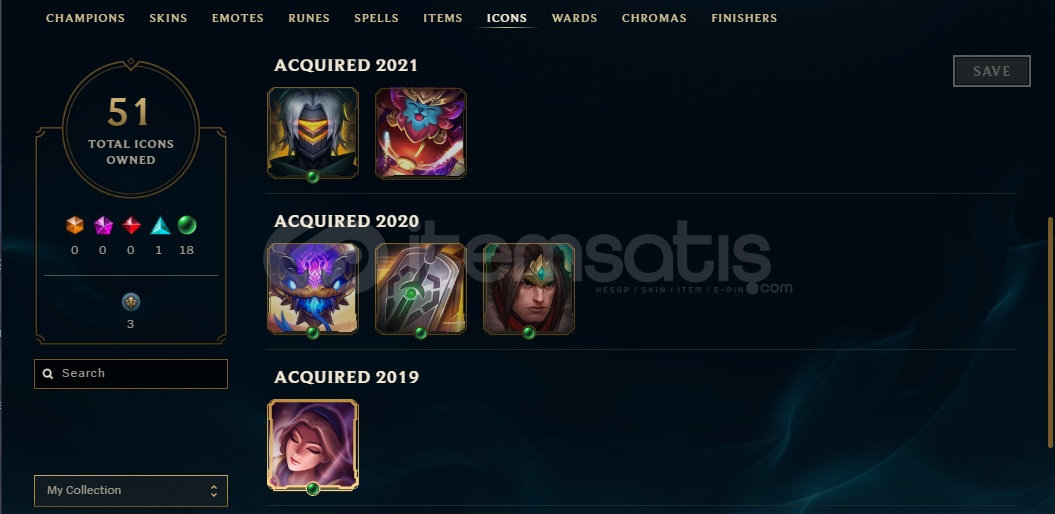1055x514 pixels.
Task: Switch to the Champions tab
Action: [x=85, y=18]
